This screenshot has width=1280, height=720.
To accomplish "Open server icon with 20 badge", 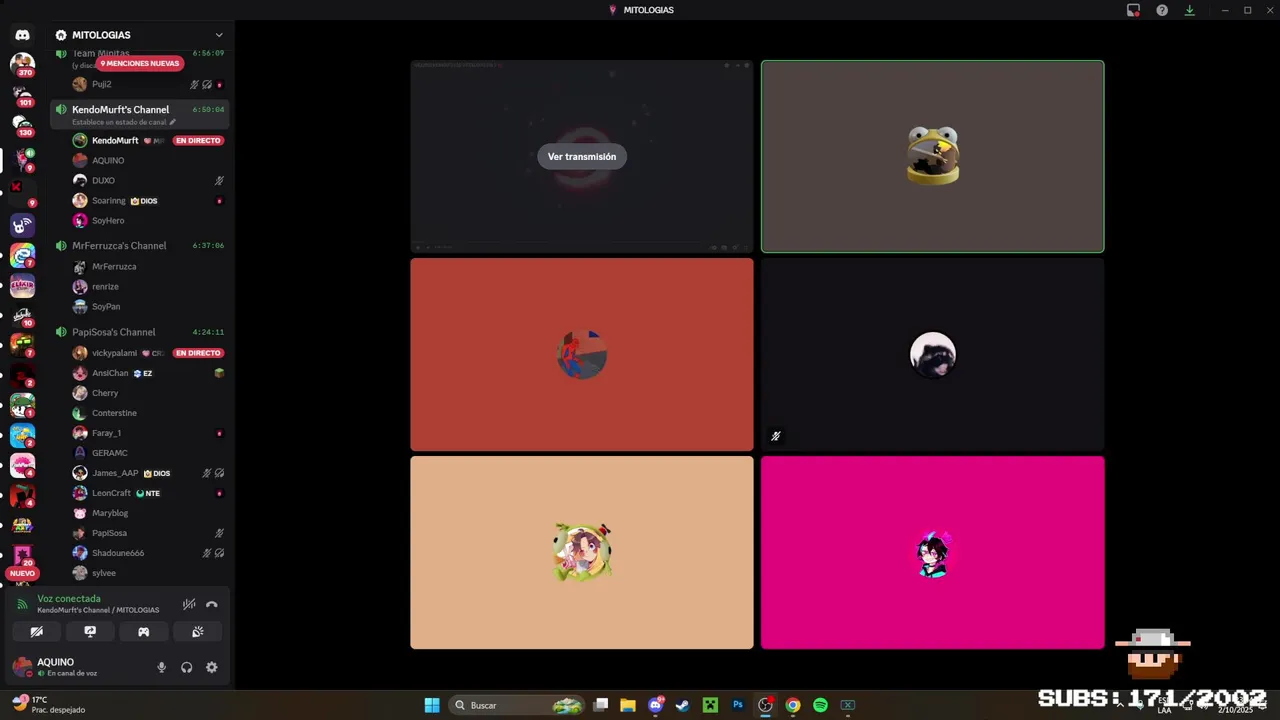I will tap(22, 554).
